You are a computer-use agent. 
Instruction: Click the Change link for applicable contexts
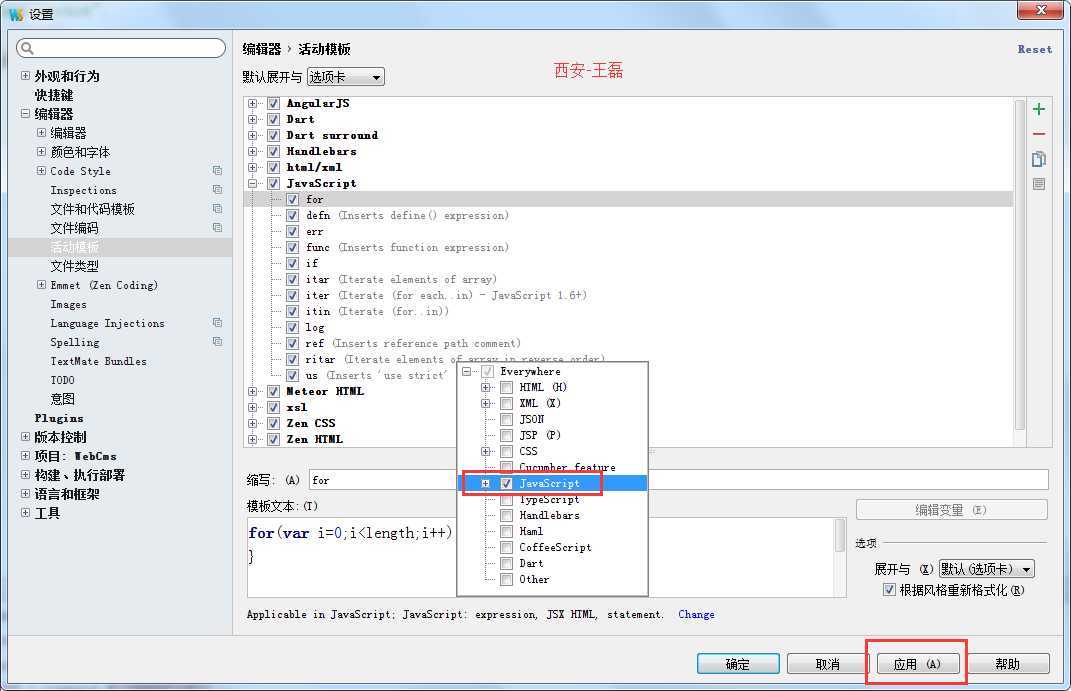pos(696,614)
